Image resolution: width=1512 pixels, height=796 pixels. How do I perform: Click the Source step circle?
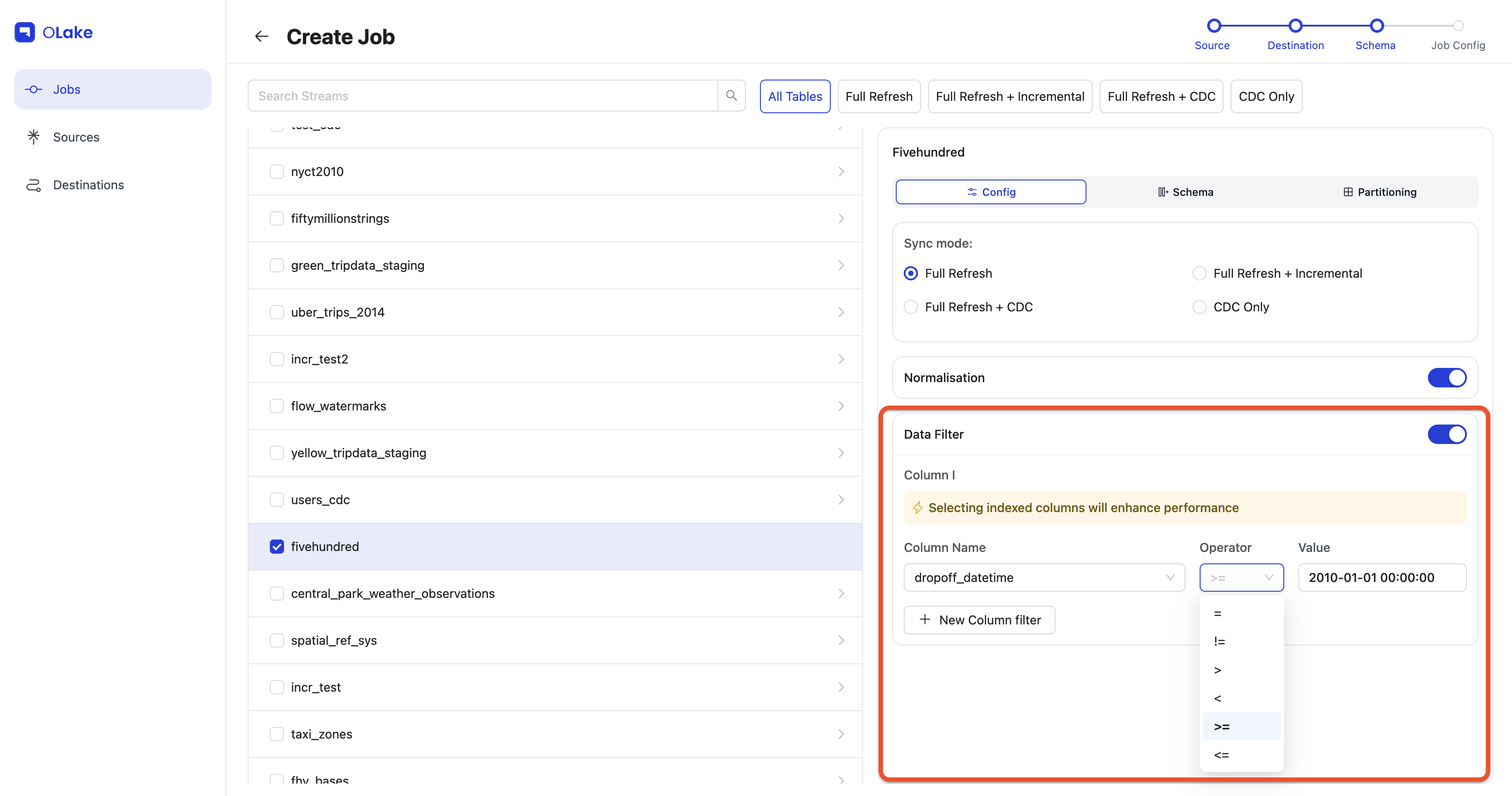[x=1214, y=26]
